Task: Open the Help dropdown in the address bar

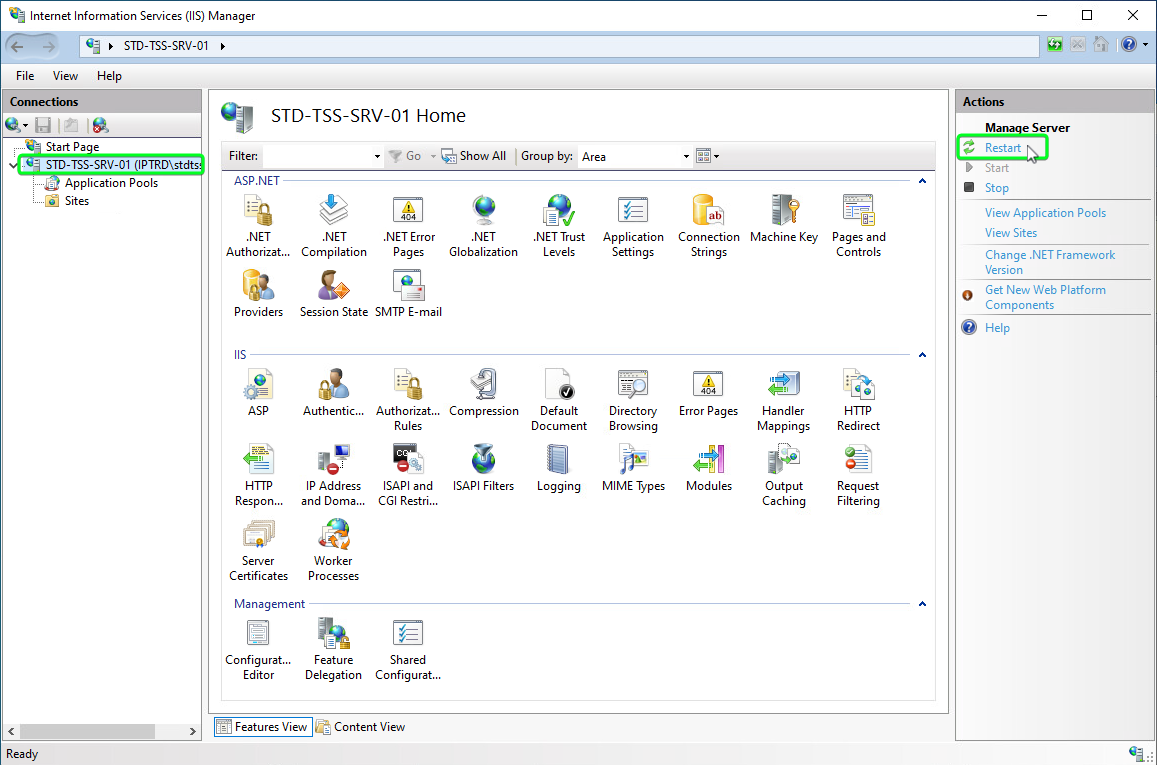Action: pos(1145,45)
